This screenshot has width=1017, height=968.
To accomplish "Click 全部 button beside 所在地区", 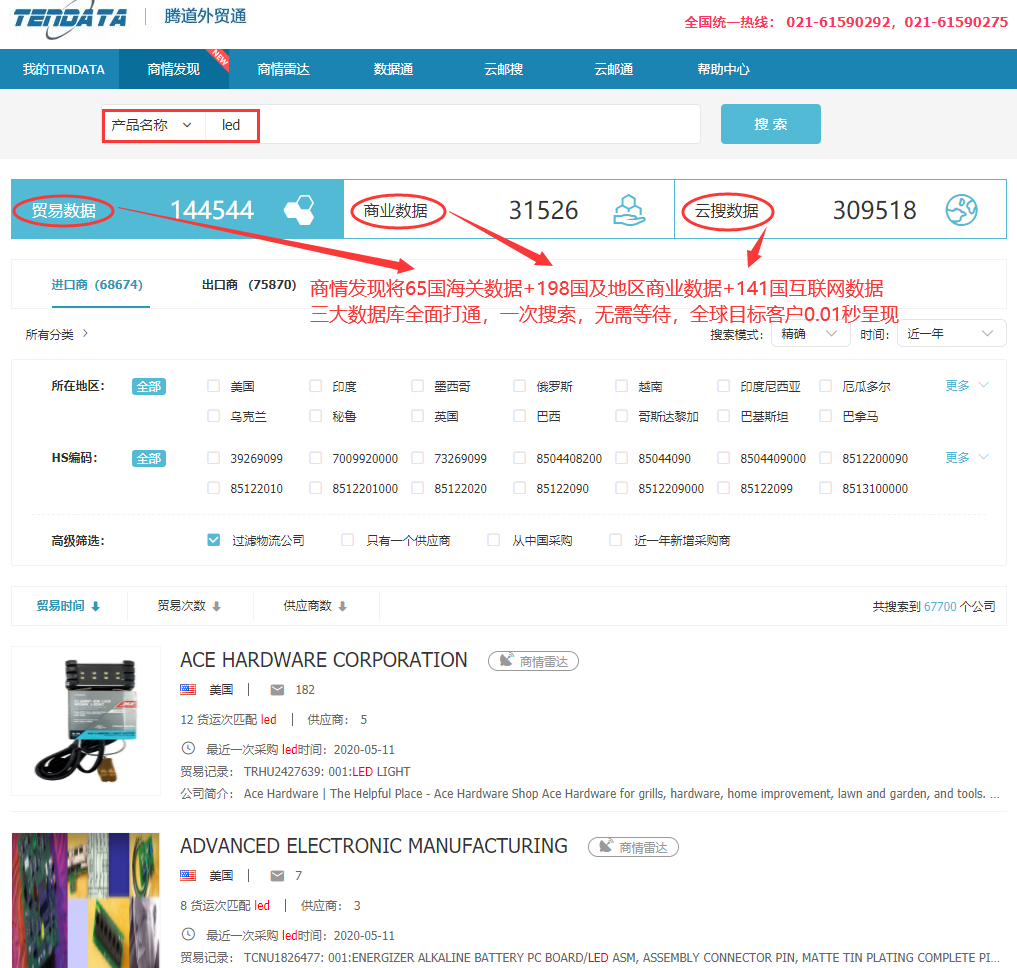I will [148, 386].
